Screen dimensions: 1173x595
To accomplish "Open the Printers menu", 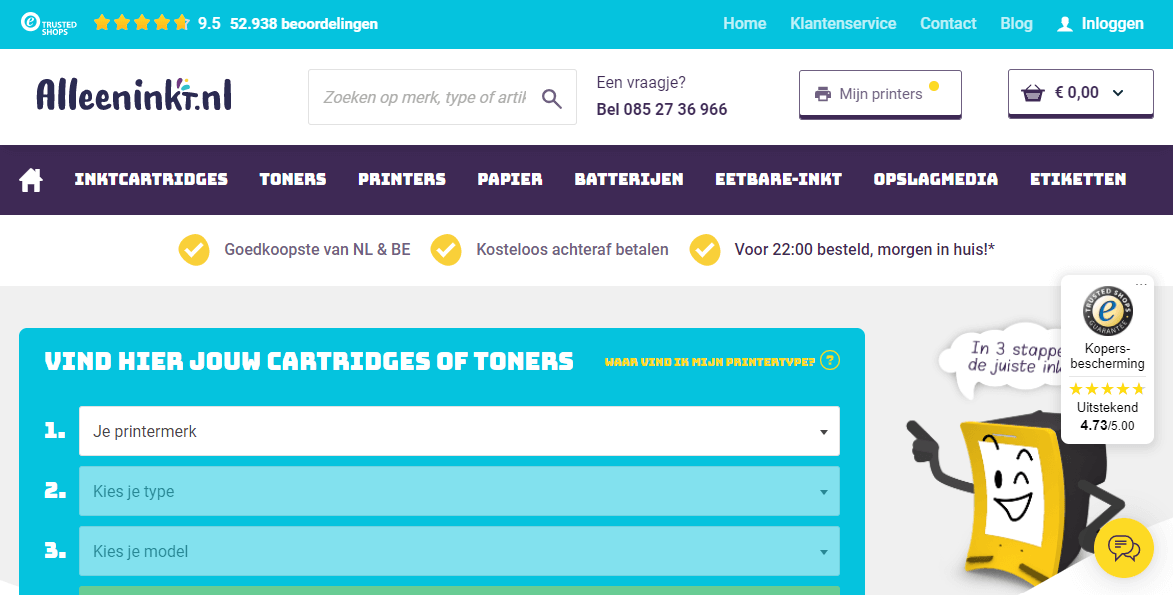I will point(402,180).
